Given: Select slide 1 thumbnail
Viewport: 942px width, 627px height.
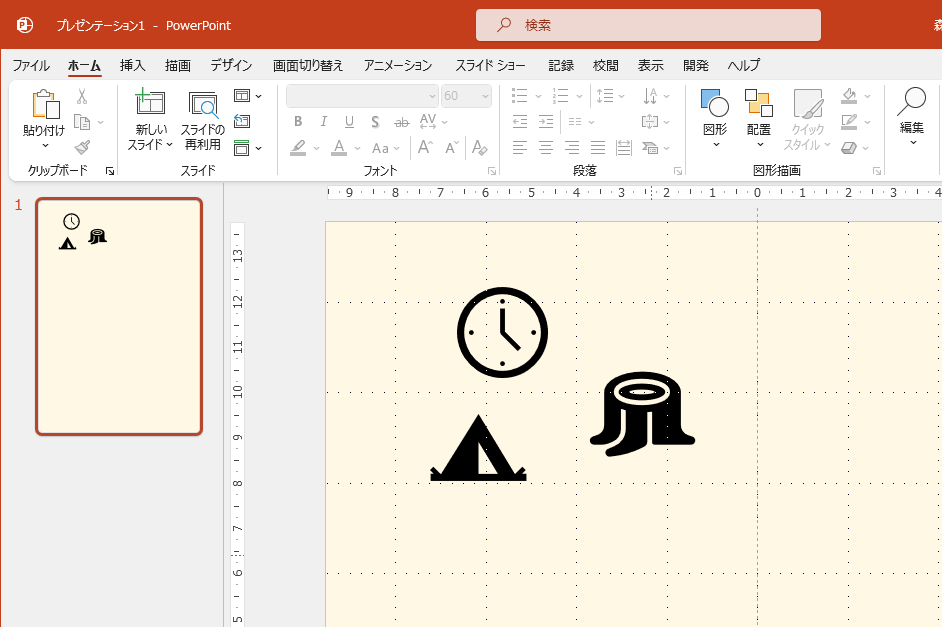Looking at the screenshot, I should coord(119,317).
